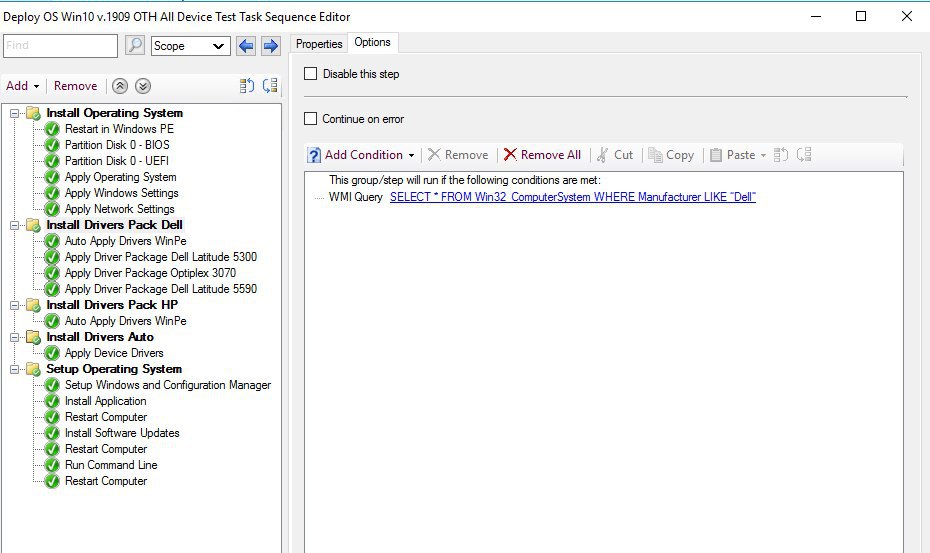Click the folder icon of Install Drivers Pack Dell
This screenshot has height=553, width=930.
pos(33,225)
